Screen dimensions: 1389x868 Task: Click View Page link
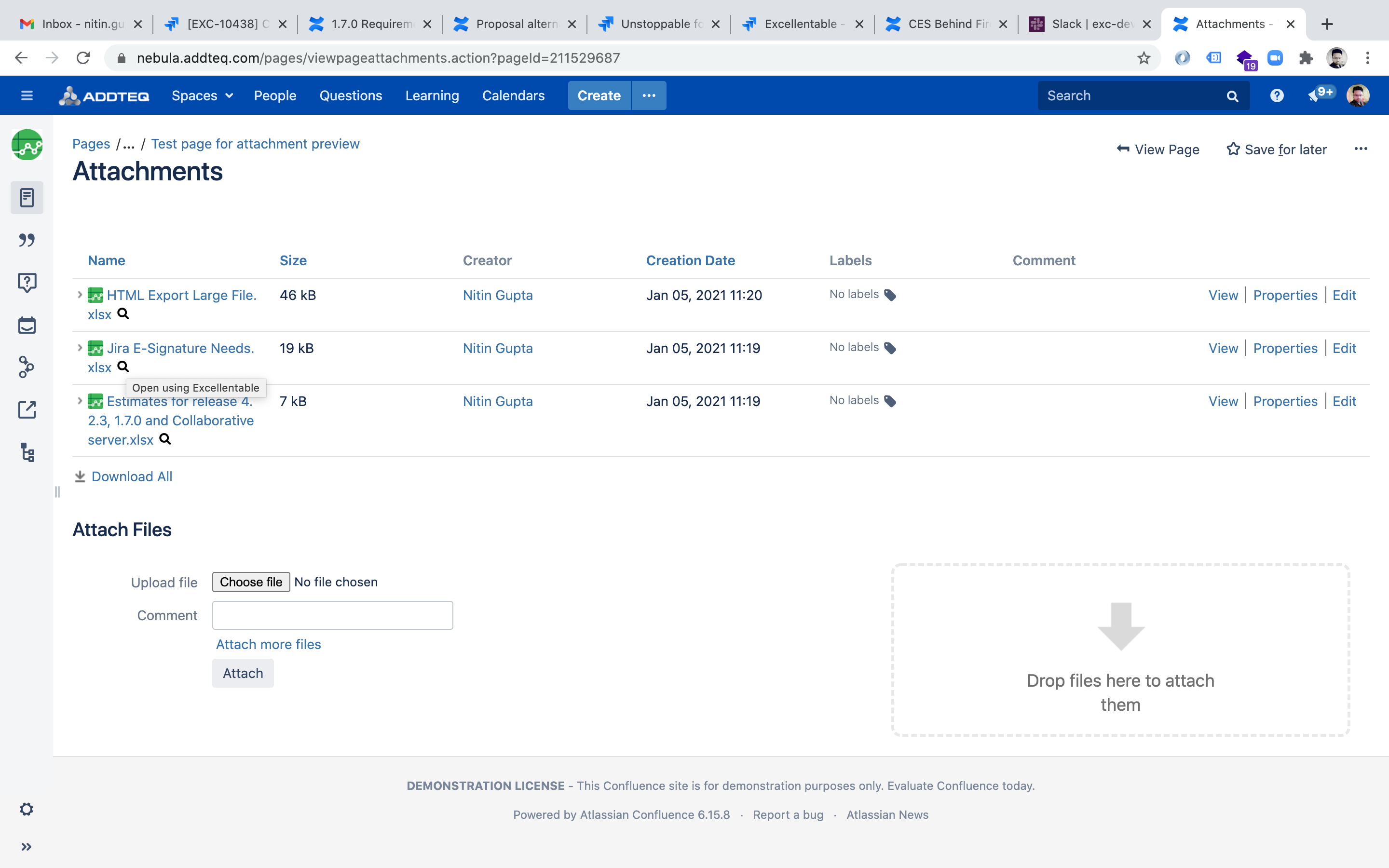click(1158, 149)
